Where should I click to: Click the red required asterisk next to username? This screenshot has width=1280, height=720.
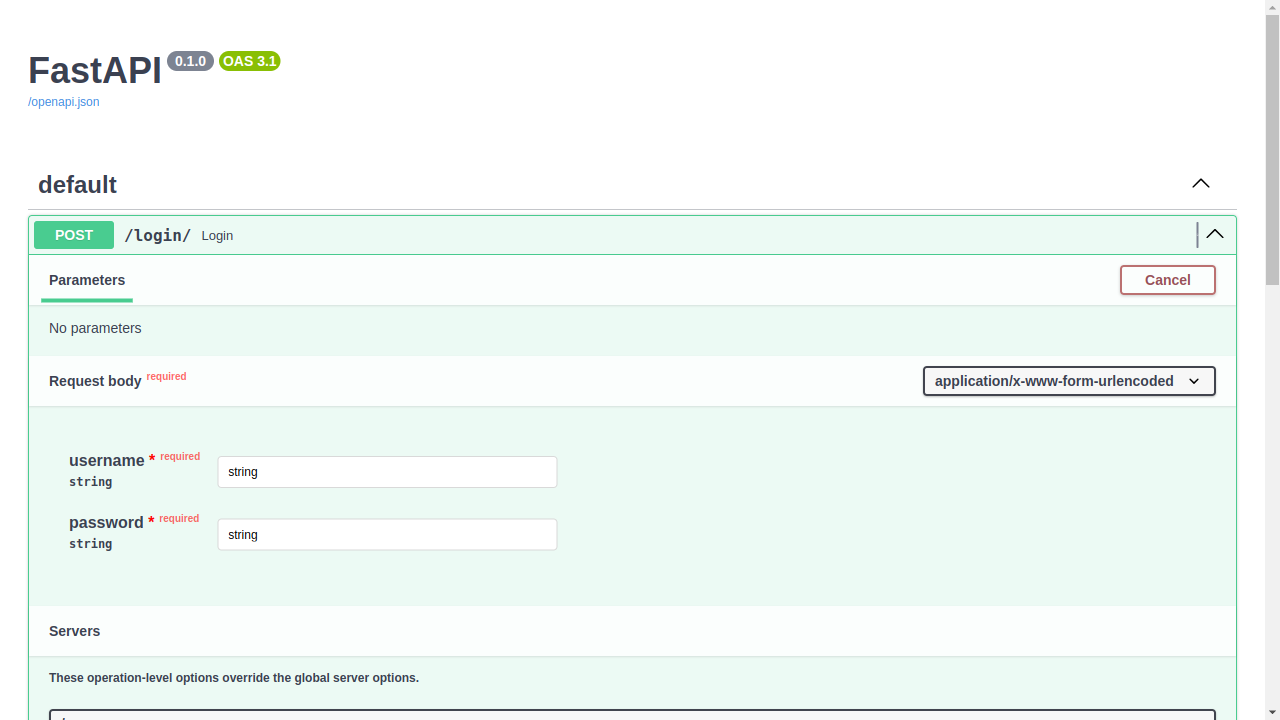coord(152,456)
